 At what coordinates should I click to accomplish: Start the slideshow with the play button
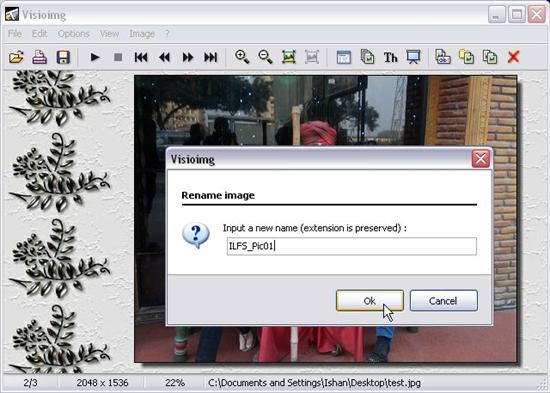(95, 57)
